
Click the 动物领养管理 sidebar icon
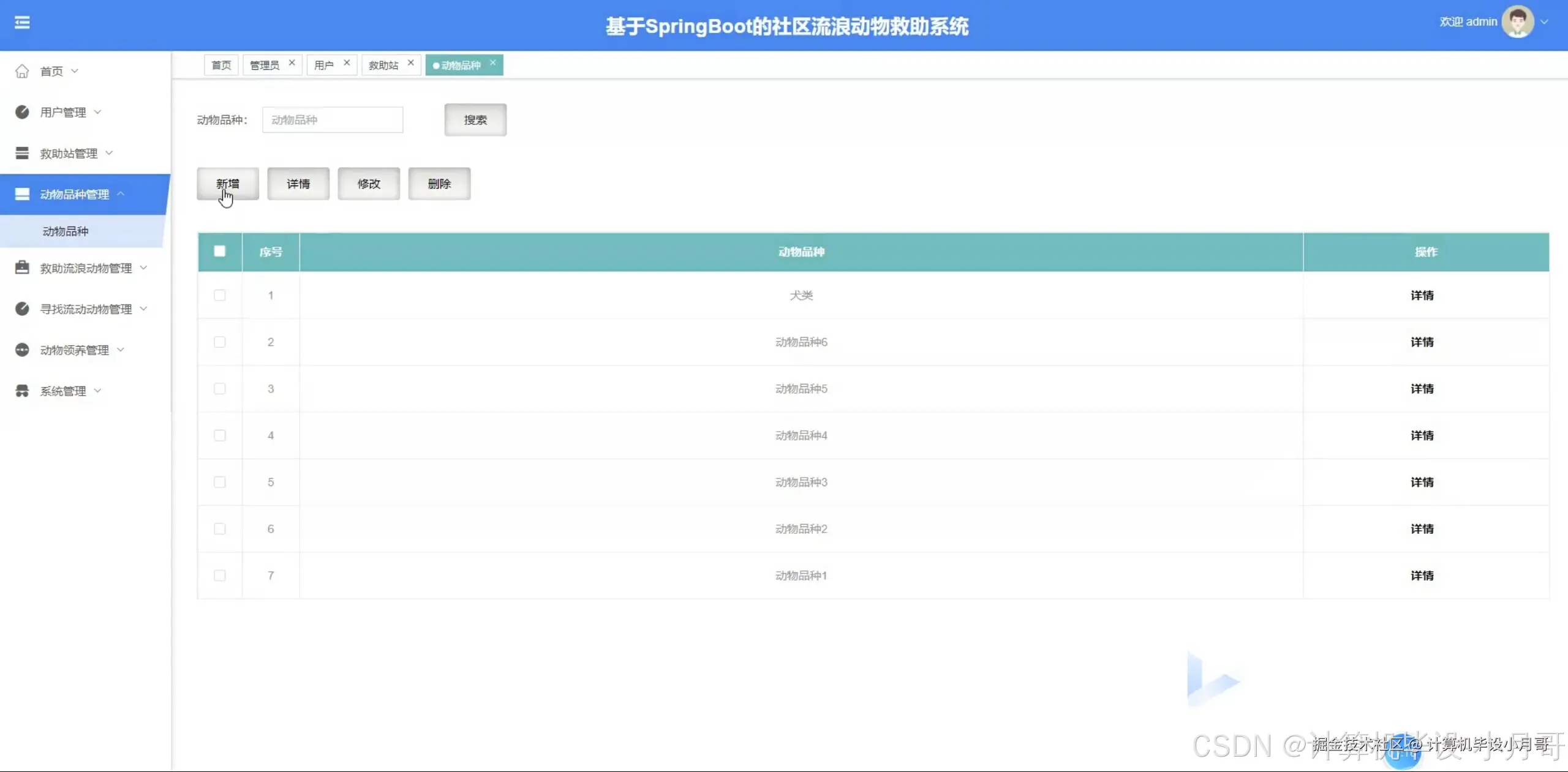point(22,350)
